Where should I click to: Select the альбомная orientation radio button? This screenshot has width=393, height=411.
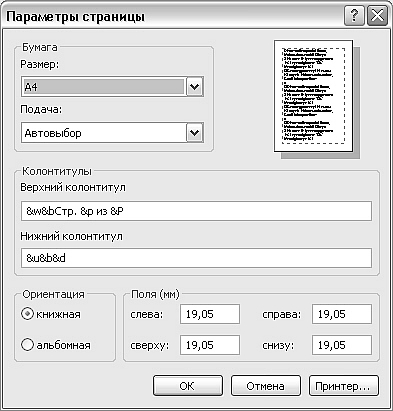(x=27, y=345)
